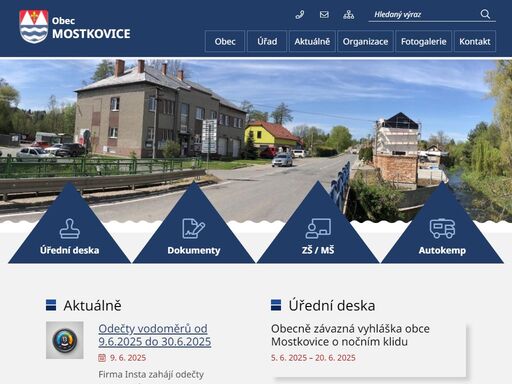Click the phone contact icon
Screen dimensions: 512x384
[300, 15]
